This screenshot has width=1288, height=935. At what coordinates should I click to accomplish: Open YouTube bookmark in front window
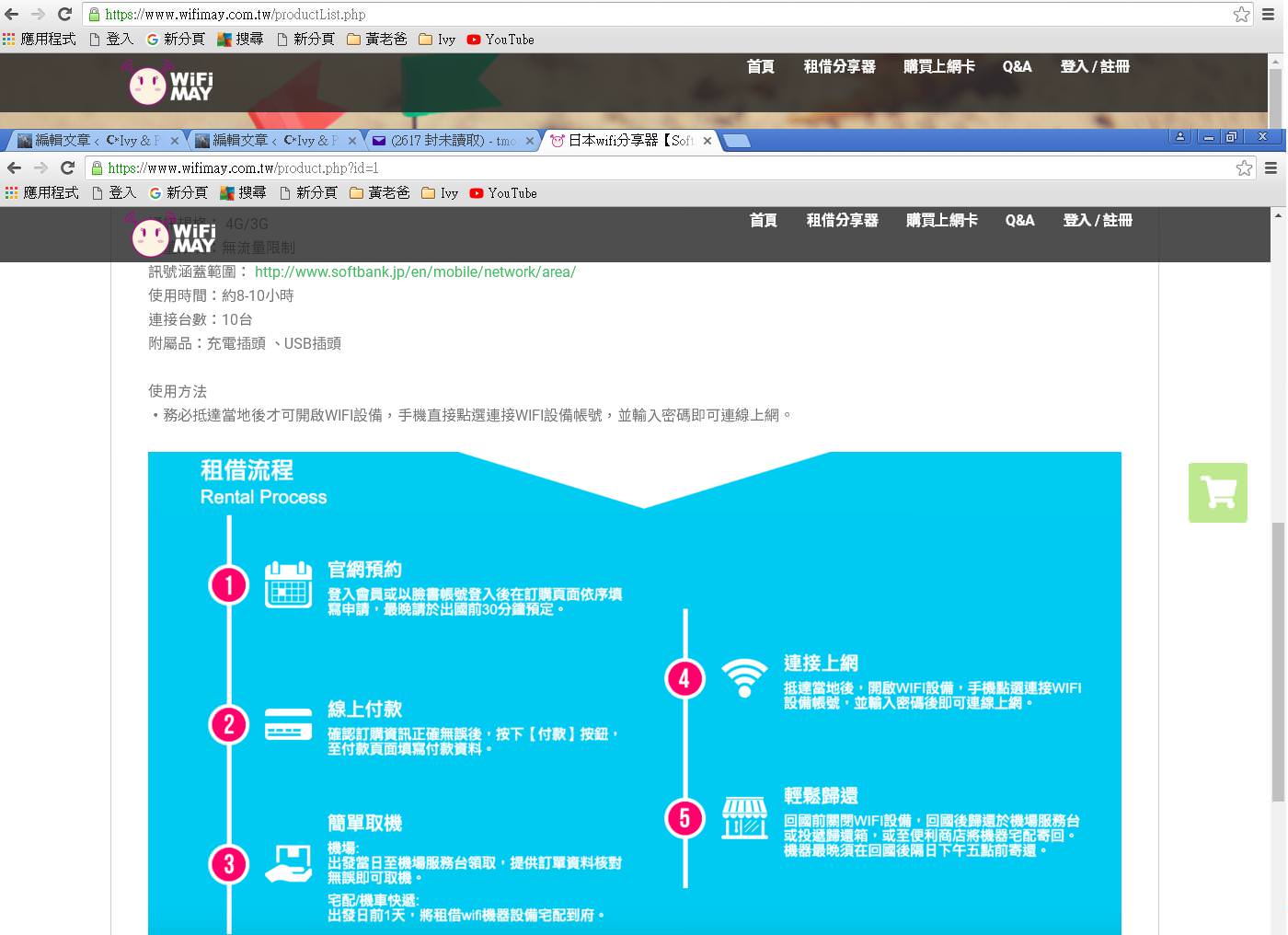[503, 193]
